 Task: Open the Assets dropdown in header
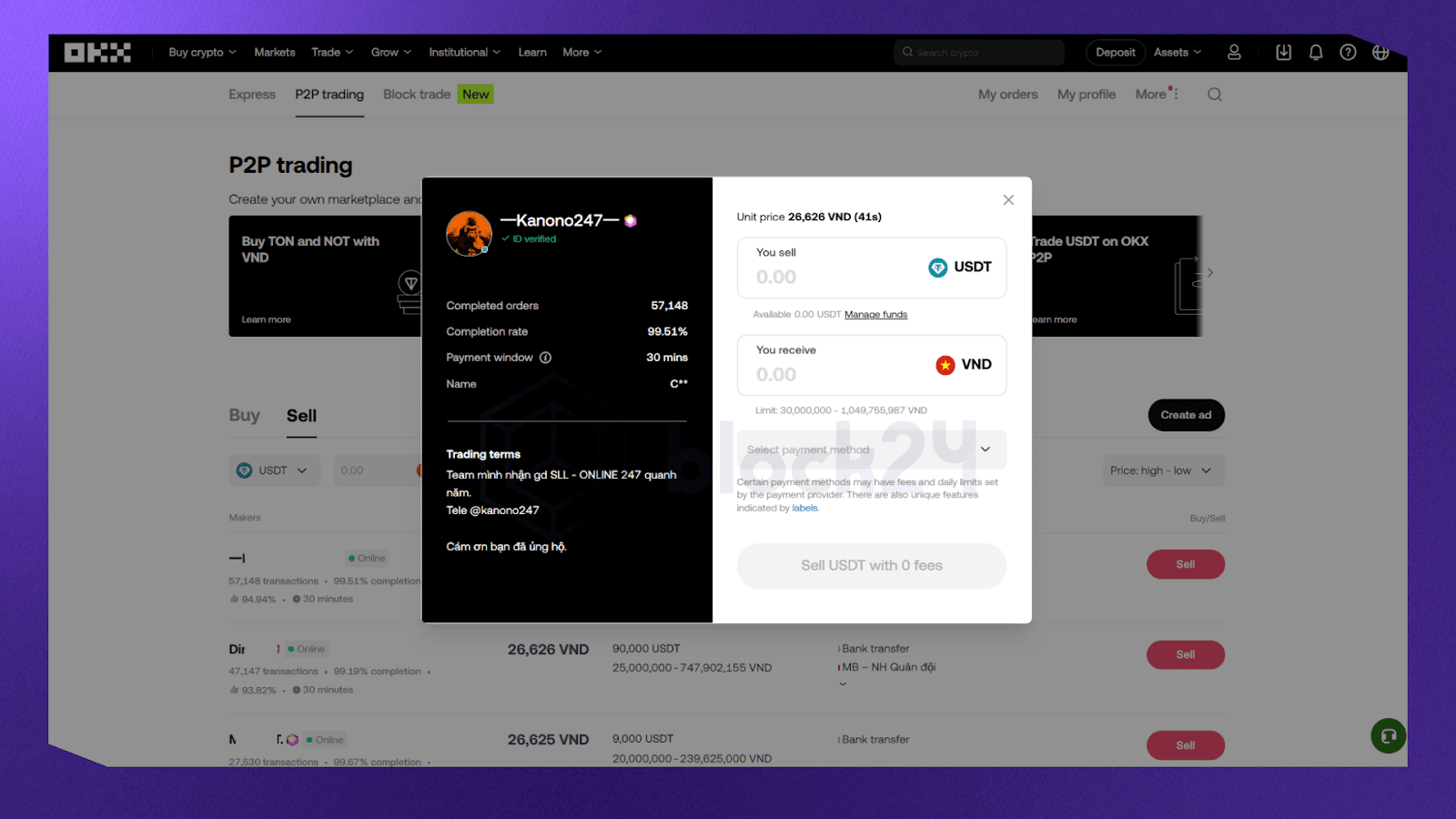[x=1177, y=53]
